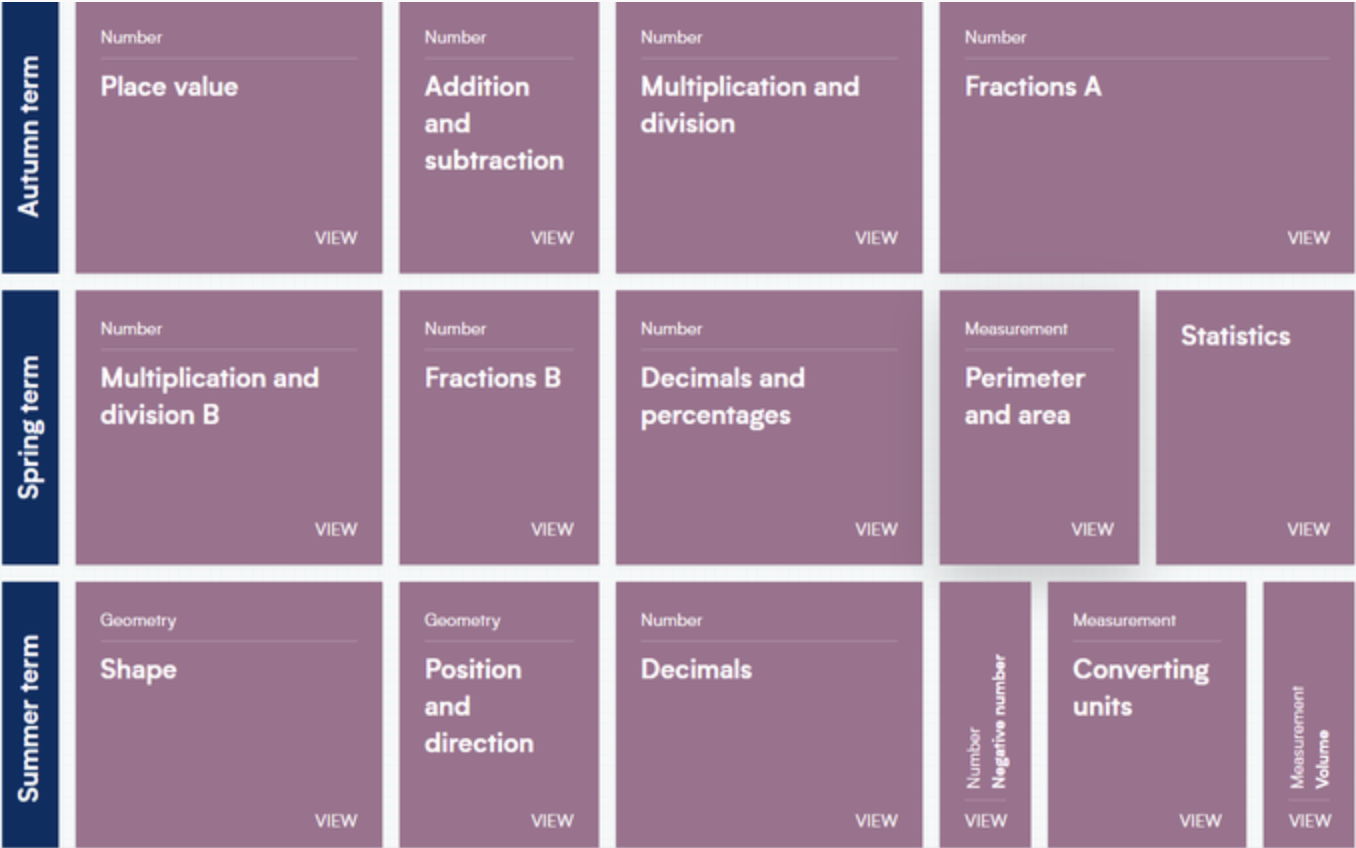This screenshot has width=1356, height=848.
Task: Select the Summer term row label
Action: (29, 716)
